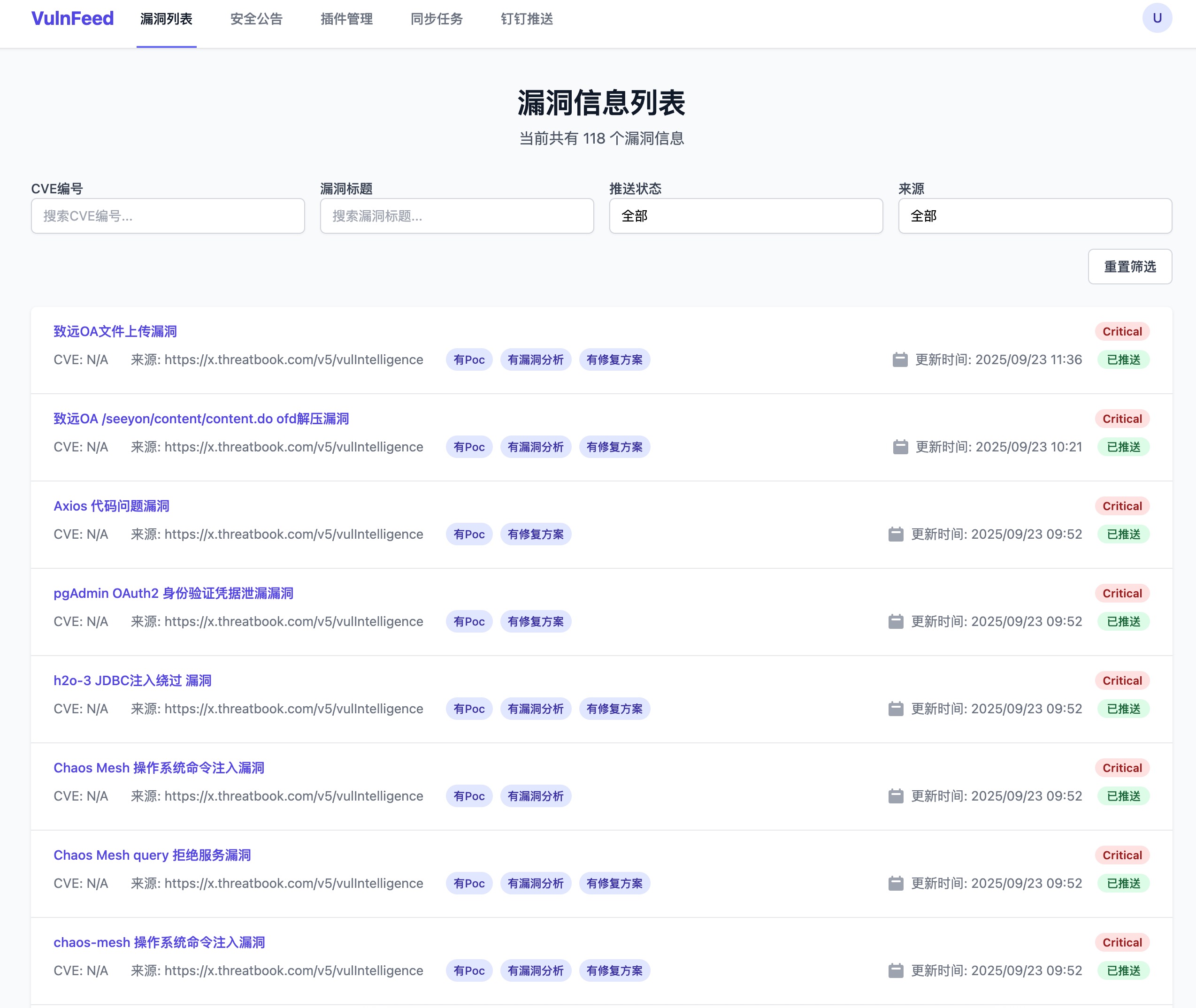Image resolution: width=1196 pixels, height=1008 pixels.
Task: Switch to the 插件管理 tab
Action: (x=346, y=19)
